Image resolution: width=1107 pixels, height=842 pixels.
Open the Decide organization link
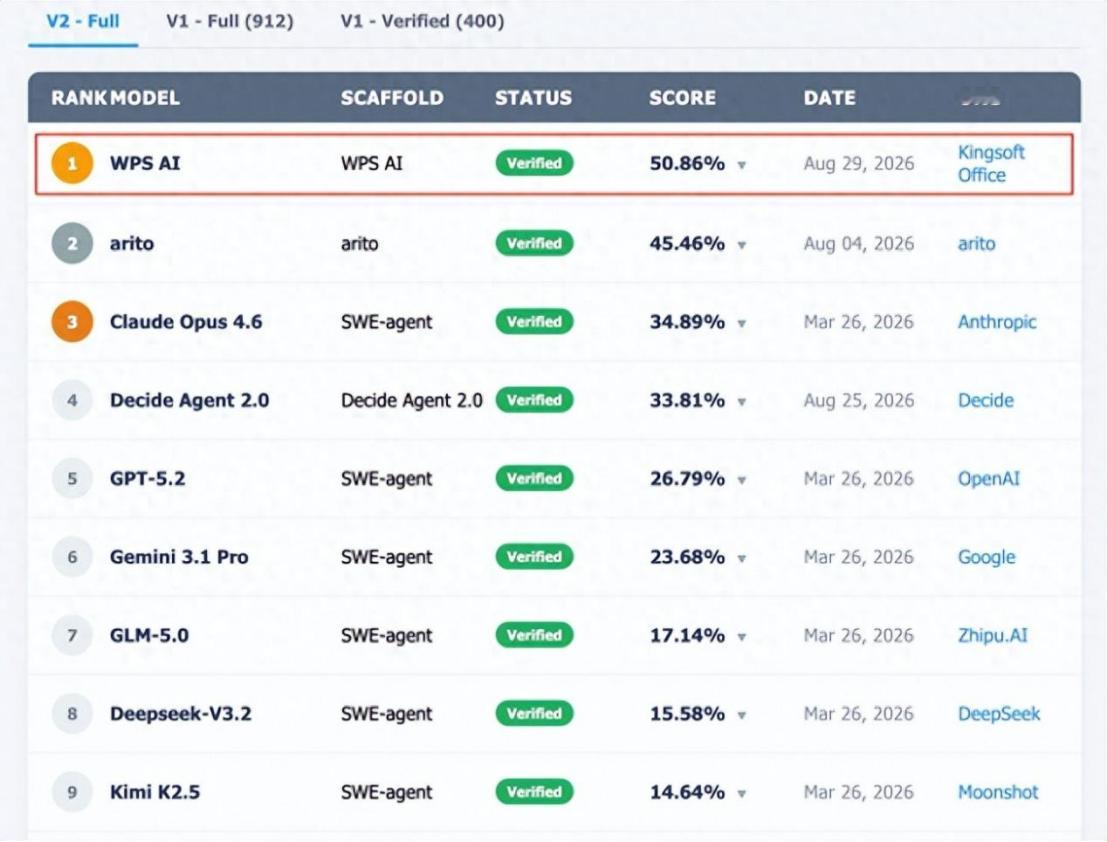pos(986,400)
